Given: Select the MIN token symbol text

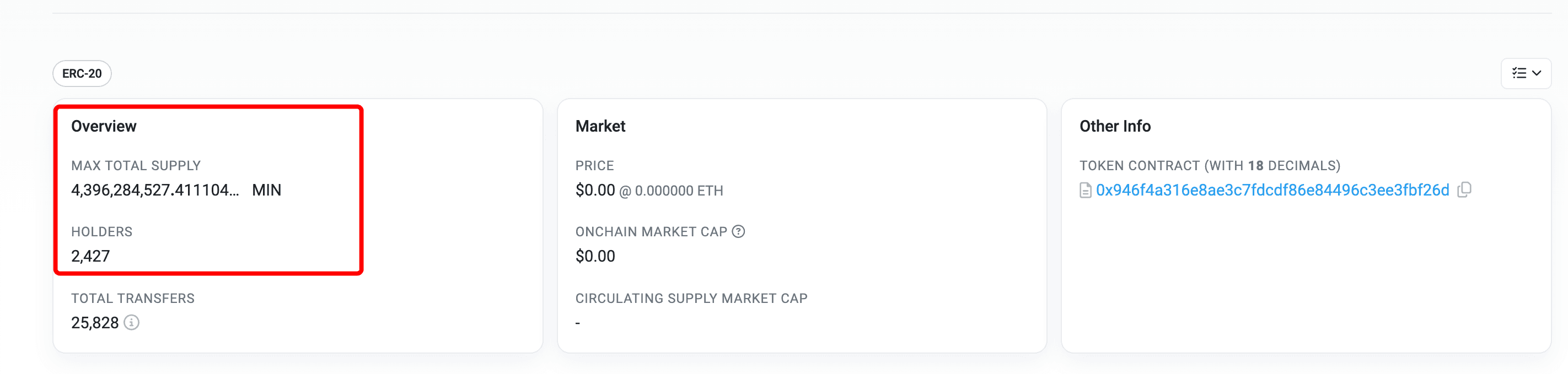Looking at the screenshot, I should [267, 191].
